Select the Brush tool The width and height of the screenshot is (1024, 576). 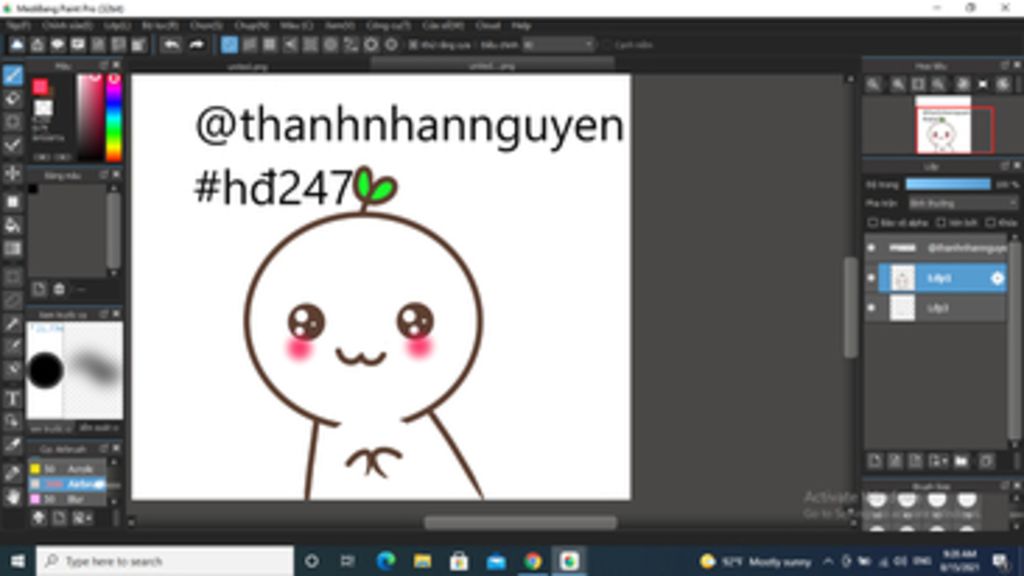pyautogui.click(x=12, y=75)
